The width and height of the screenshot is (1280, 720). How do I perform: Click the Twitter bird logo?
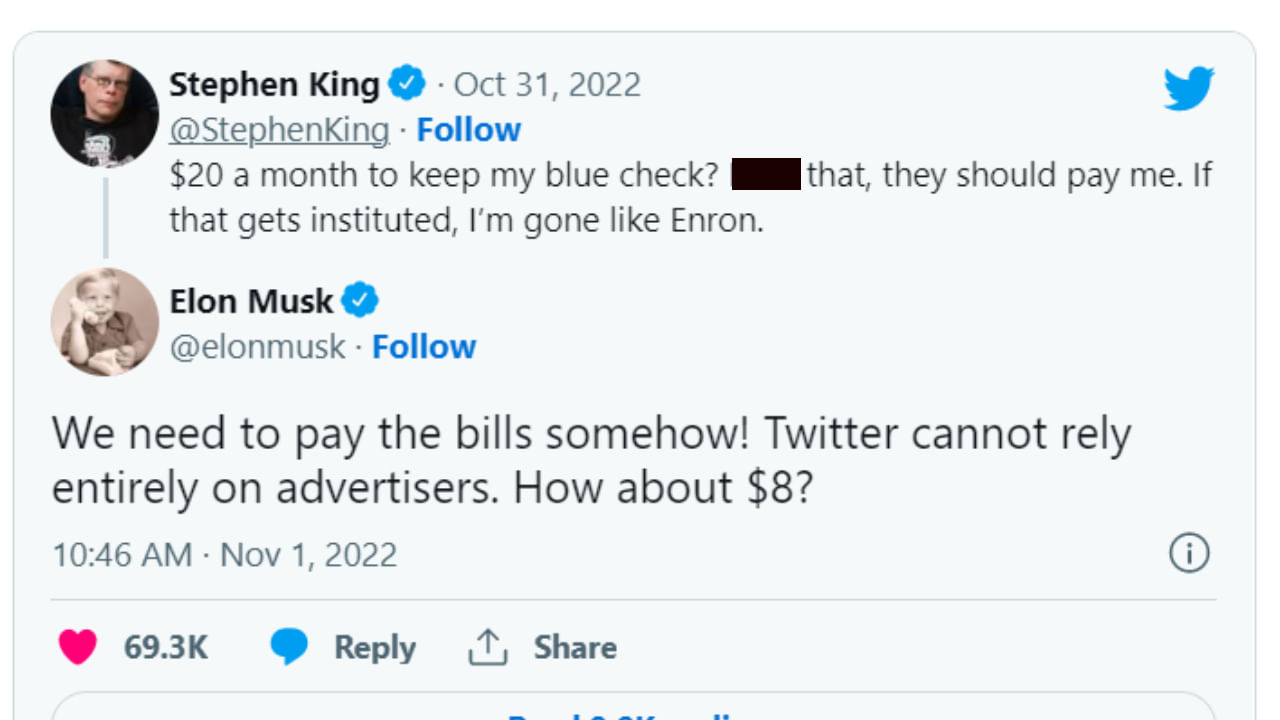click(x=1188, y=89)
